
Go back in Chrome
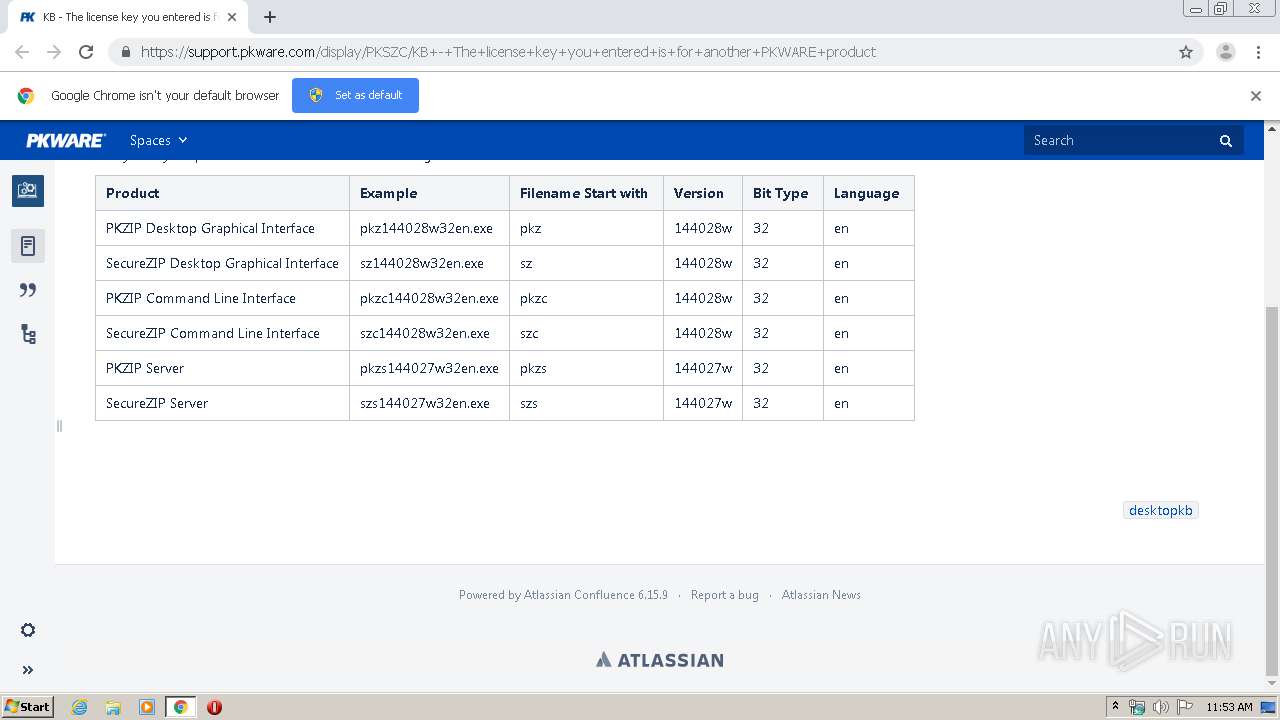pos(22,52)
